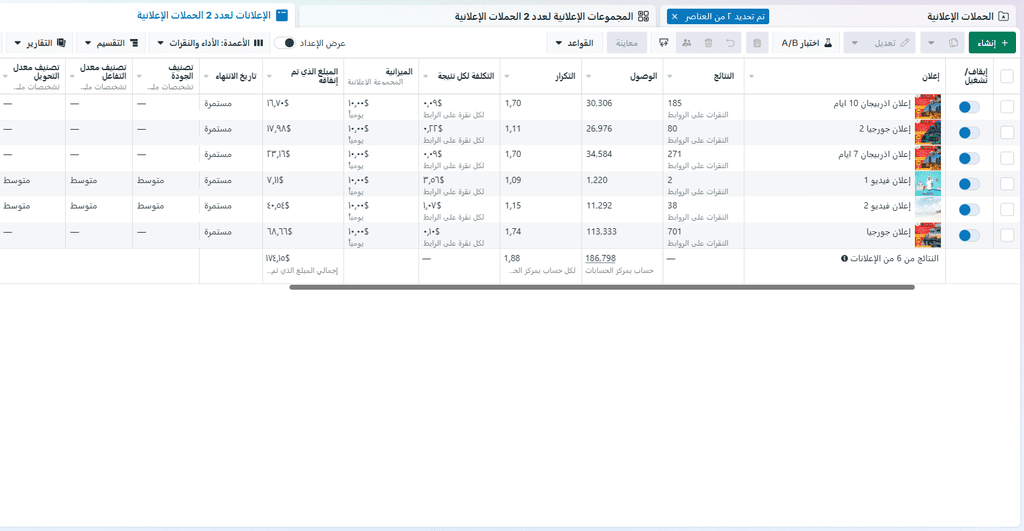Click the undo arrow icon
1024x531 pixels.
[730, 43]
